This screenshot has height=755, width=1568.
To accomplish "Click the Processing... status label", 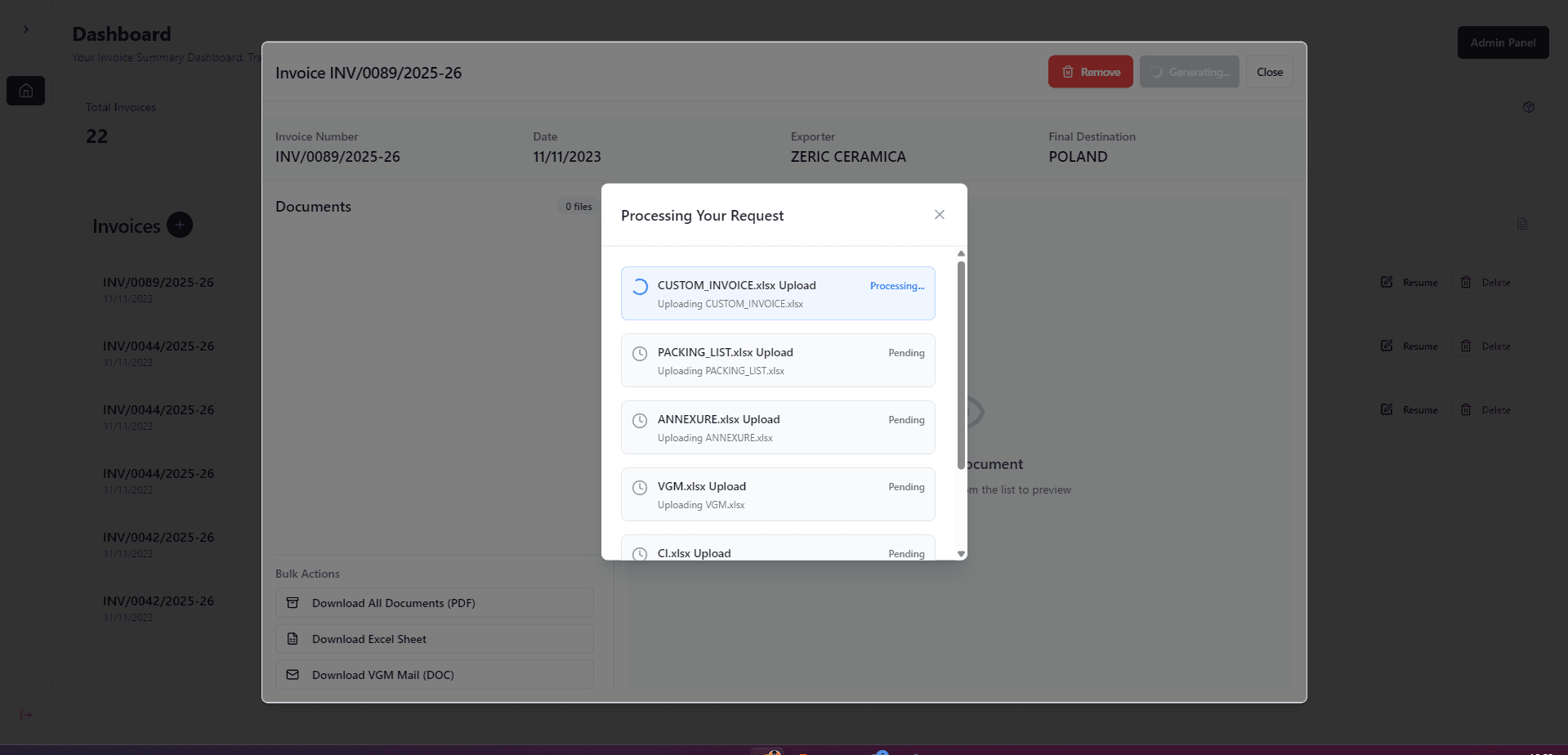I will (x=897, y=286).
